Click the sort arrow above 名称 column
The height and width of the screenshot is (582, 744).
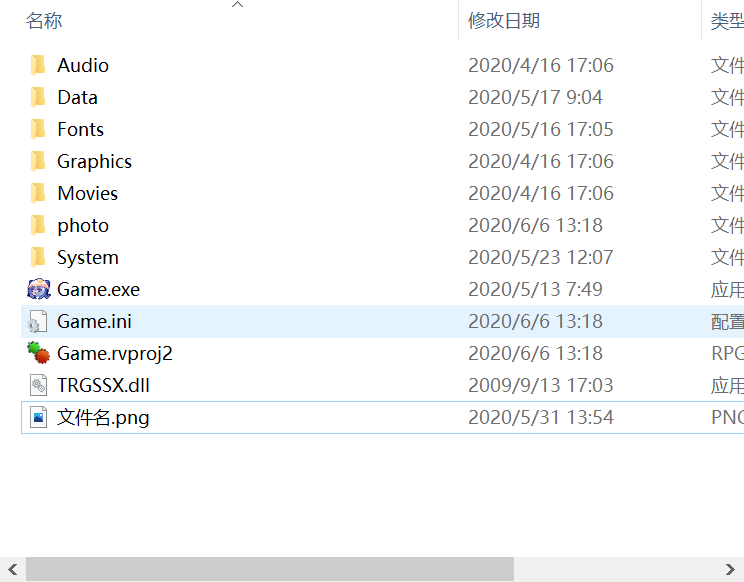coord(237,5)
